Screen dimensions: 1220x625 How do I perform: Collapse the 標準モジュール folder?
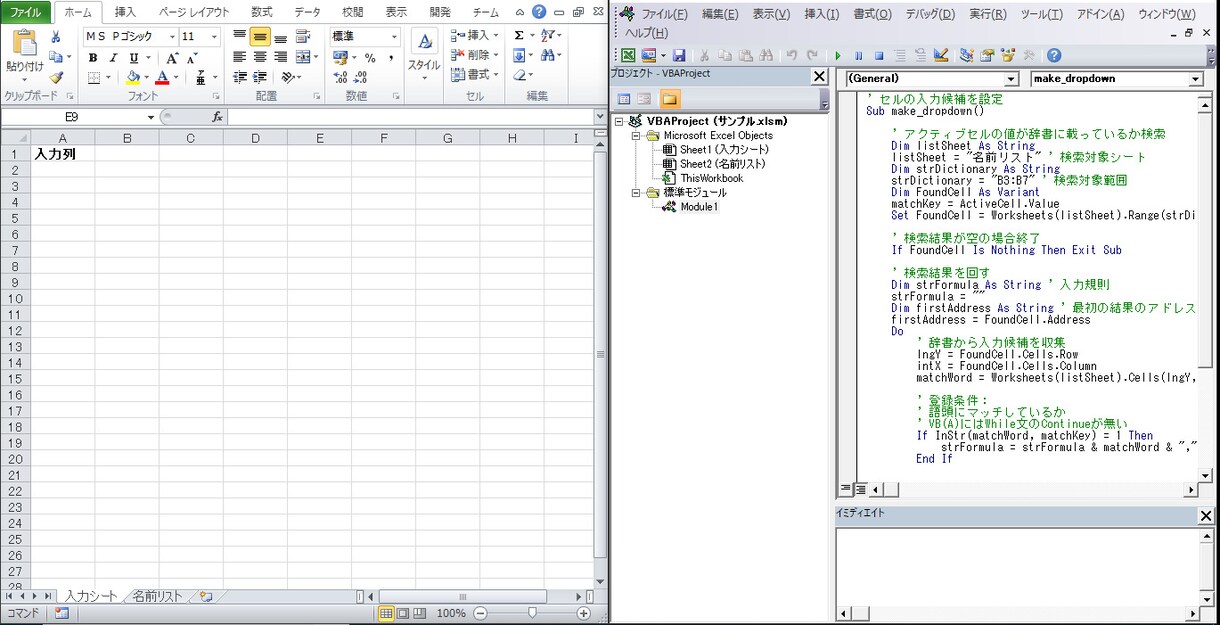coord(636,192)
